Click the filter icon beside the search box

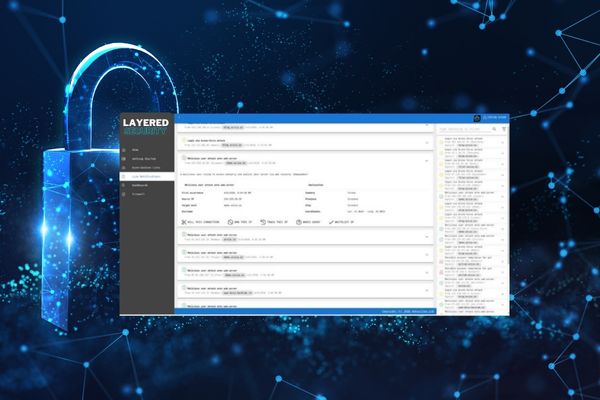tap(504, 129)
